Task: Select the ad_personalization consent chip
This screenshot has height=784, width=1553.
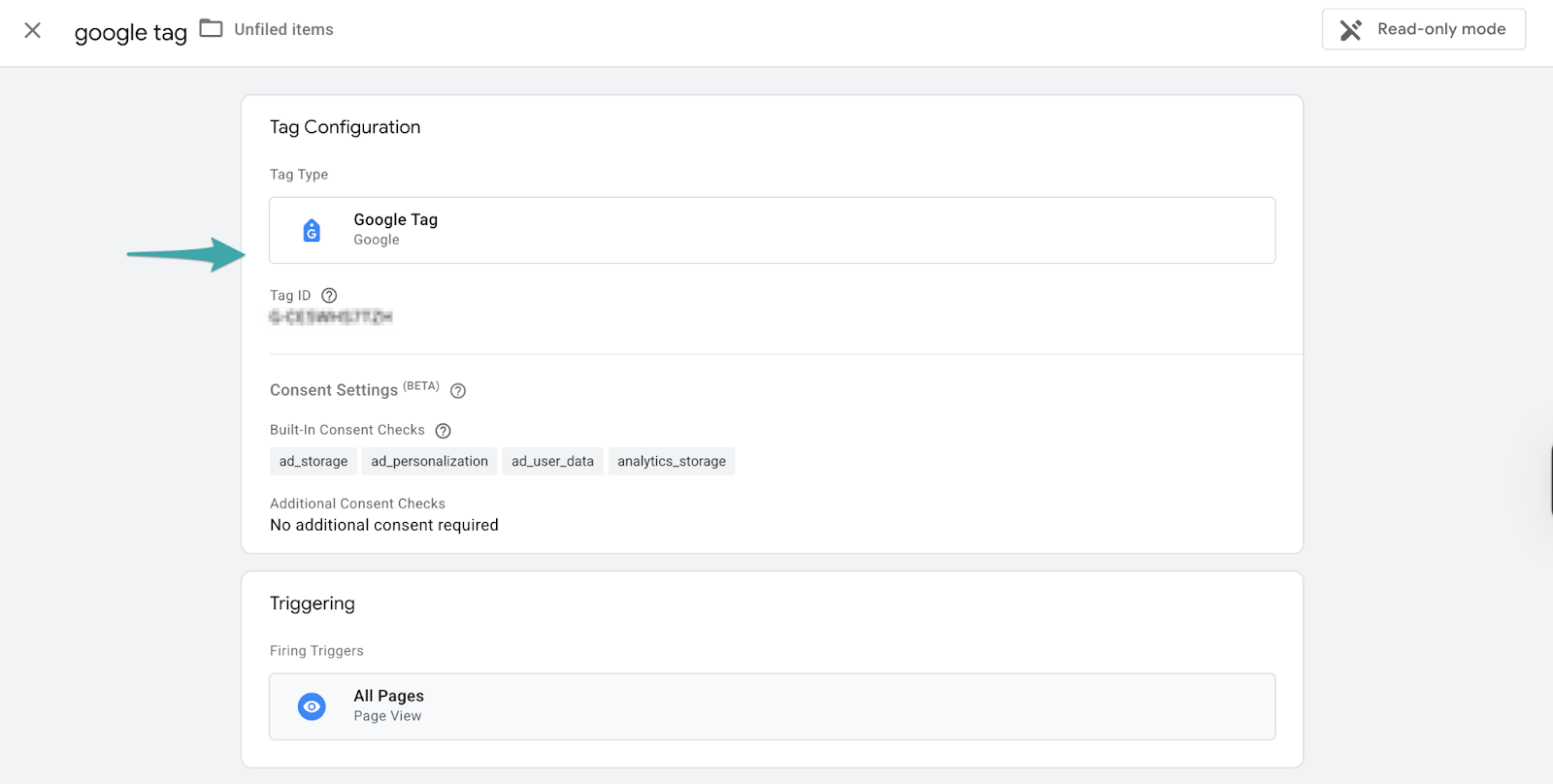Action: coord(429,461)
